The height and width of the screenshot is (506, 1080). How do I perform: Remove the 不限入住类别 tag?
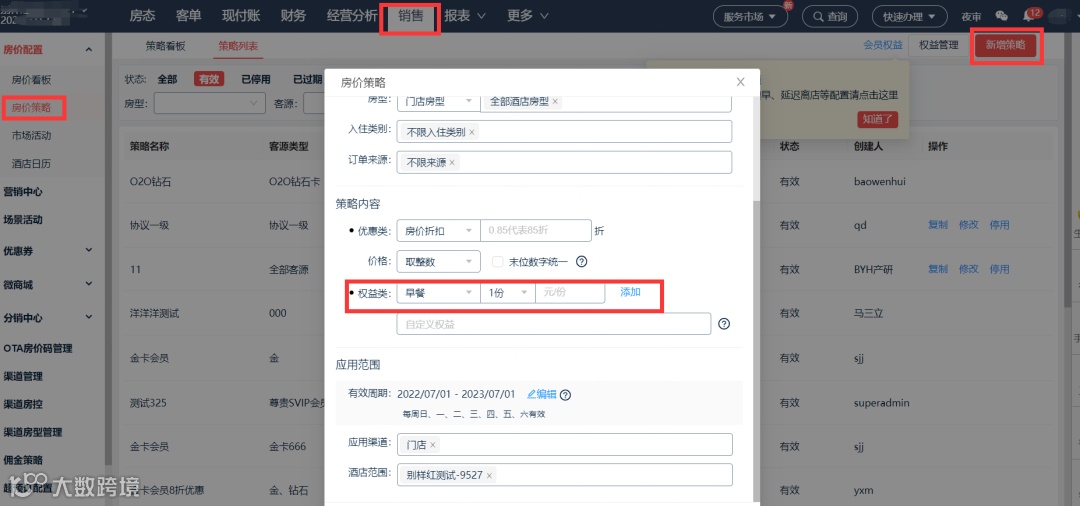click(472, 132)
